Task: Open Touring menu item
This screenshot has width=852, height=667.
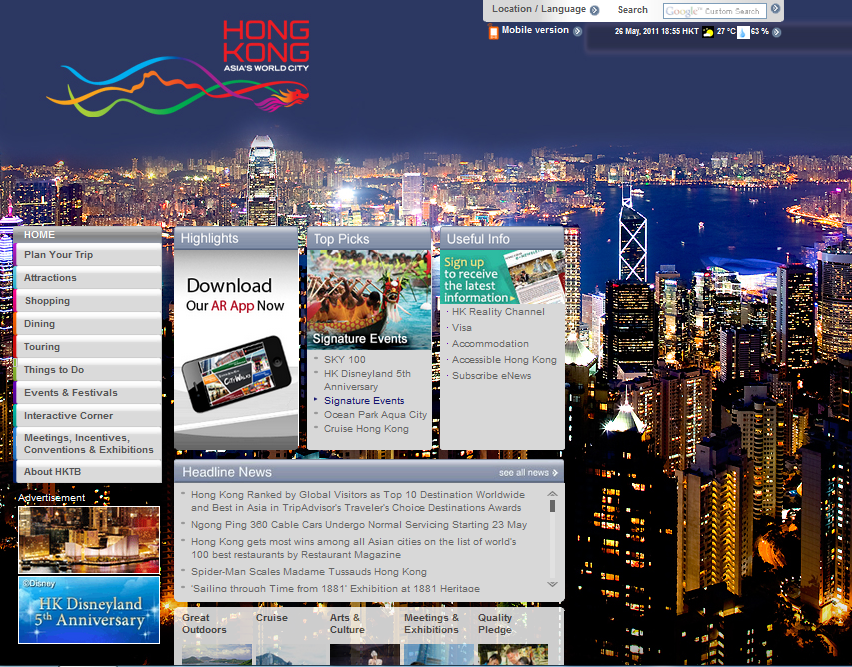Action: 87,347
